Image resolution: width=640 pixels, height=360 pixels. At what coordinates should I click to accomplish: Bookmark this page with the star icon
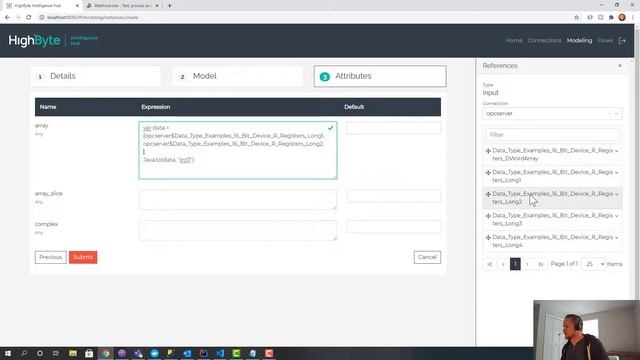tap(576, 18)
